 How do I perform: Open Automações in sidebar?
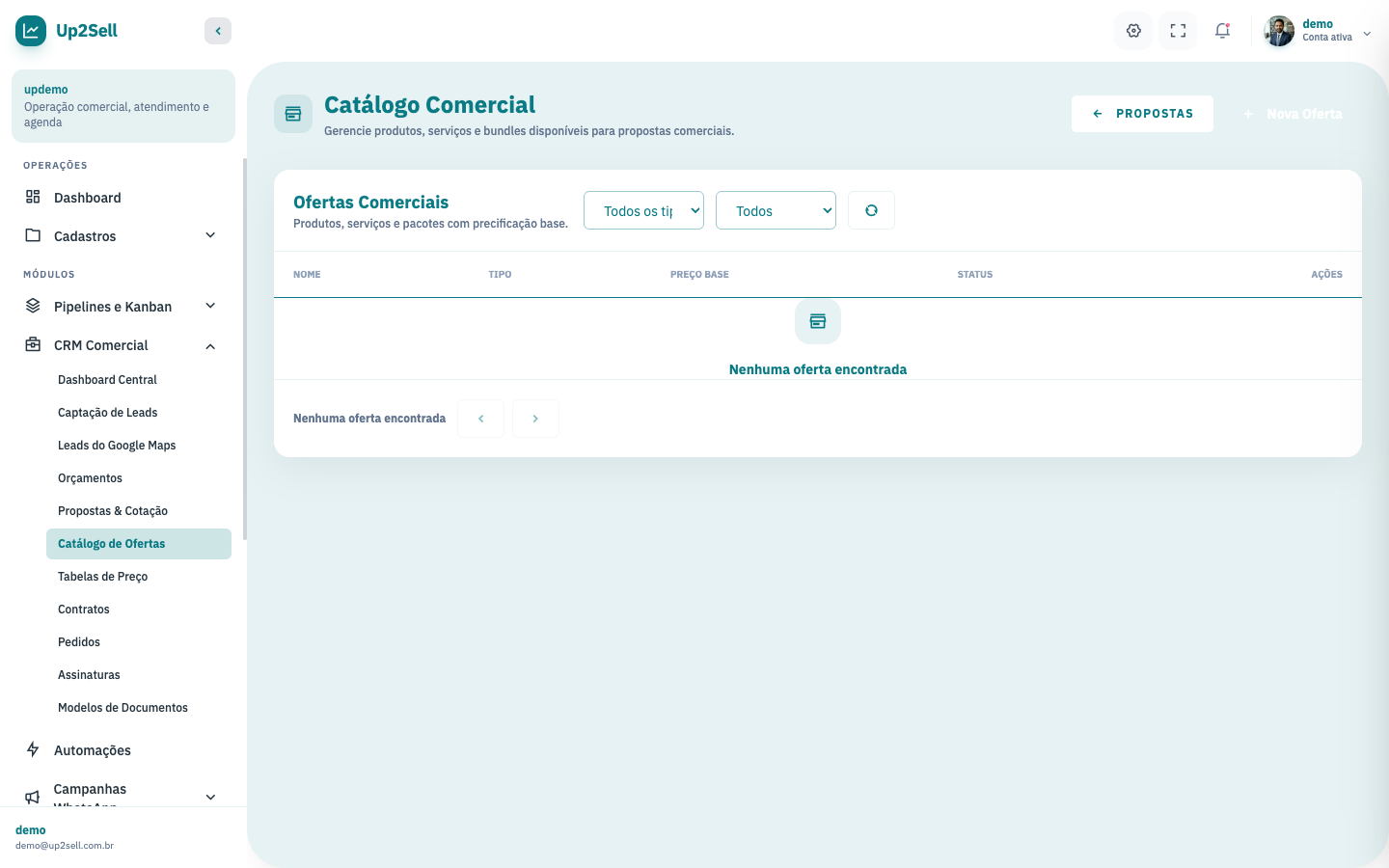point(123,750)
